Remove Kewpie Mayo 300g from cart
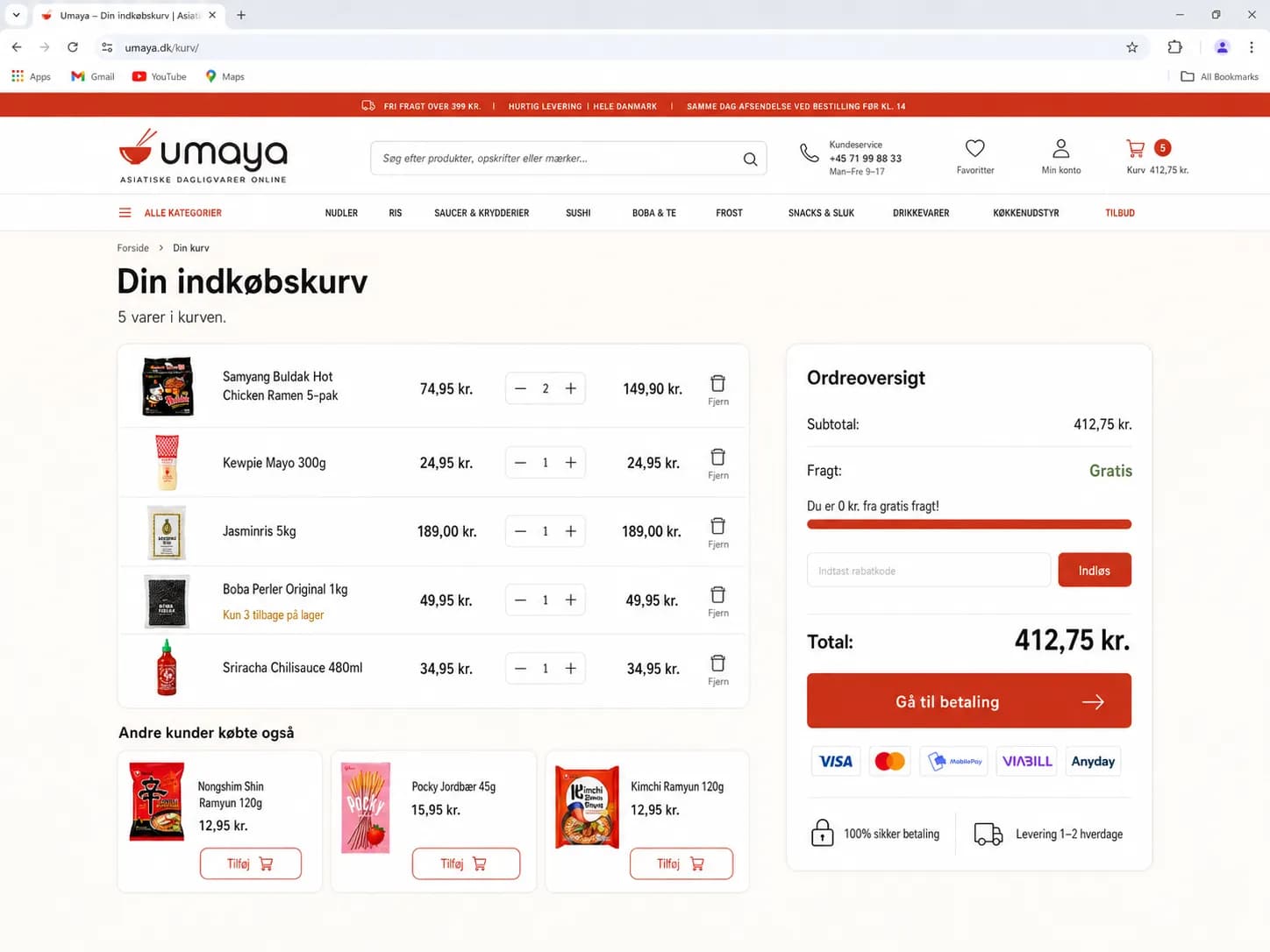This screenshot has width=1270, height=952. [717, 463]
